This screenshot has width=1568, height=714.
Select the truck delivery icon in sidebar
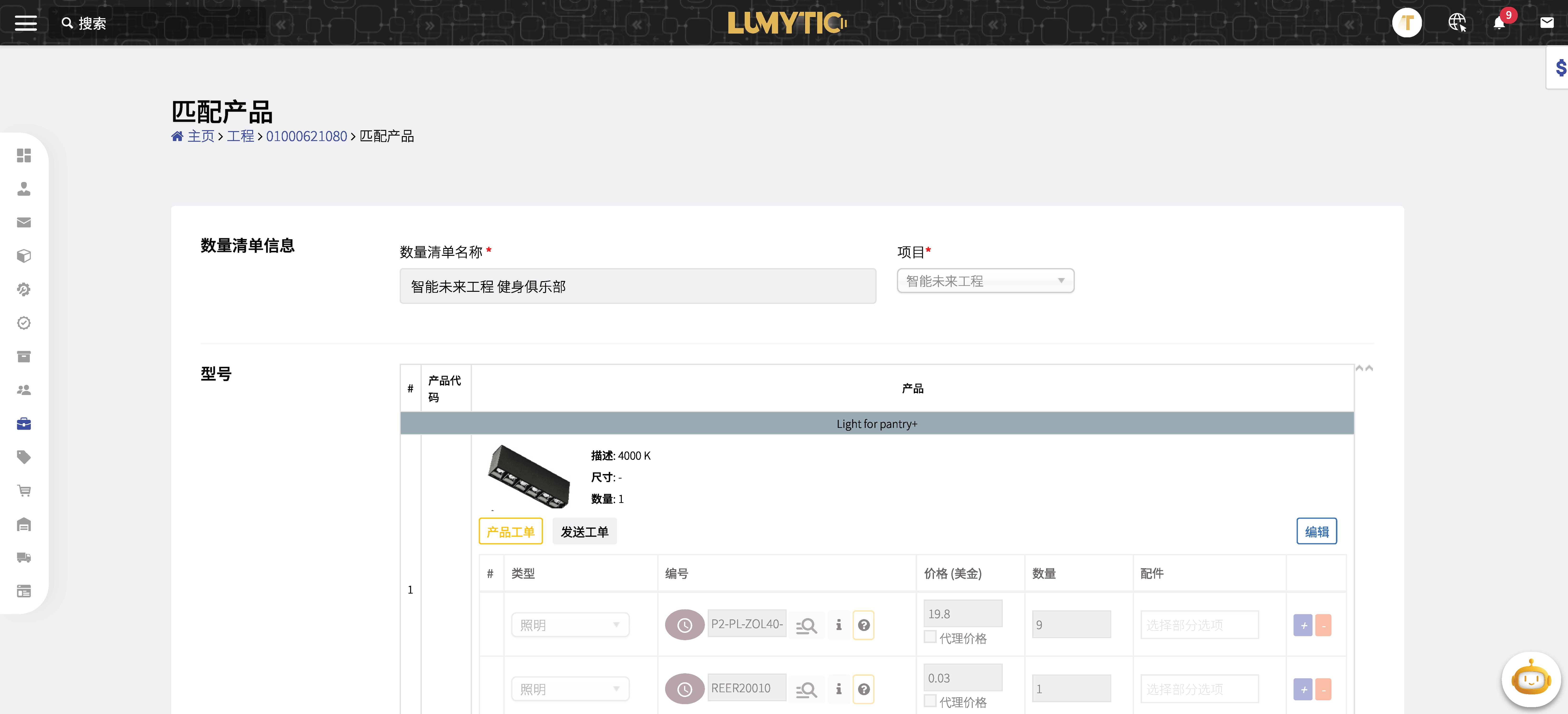click(x=24, y=557)
